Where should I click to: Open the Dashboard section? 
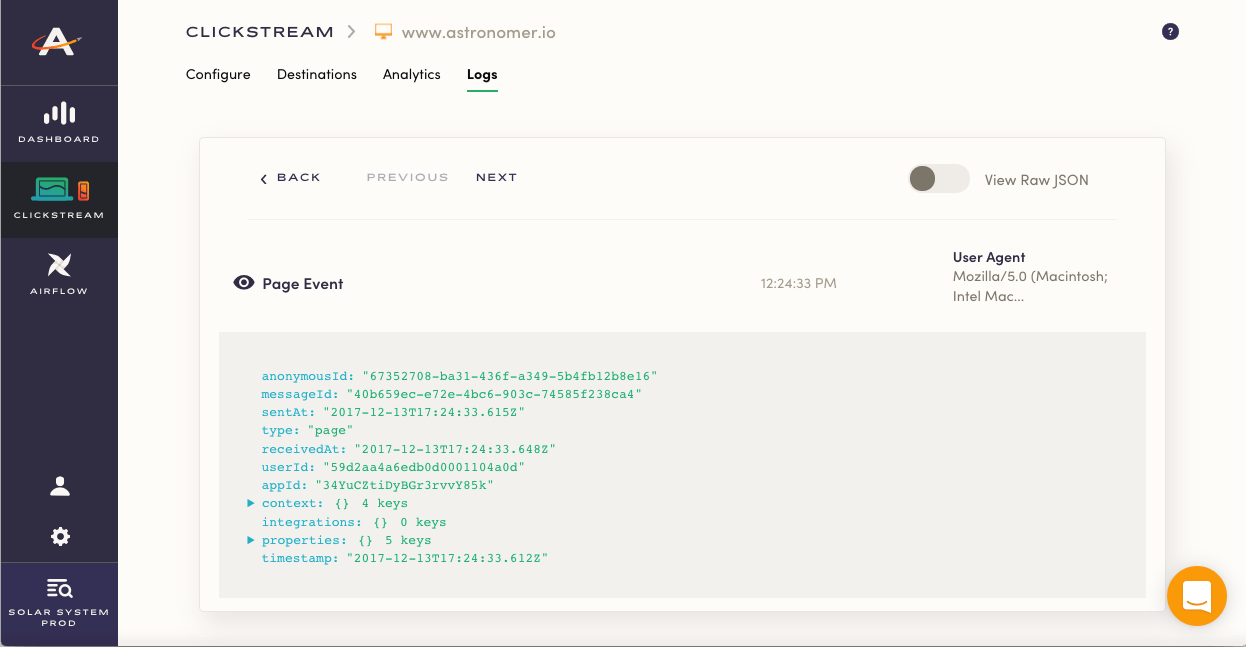pos(59,123)
